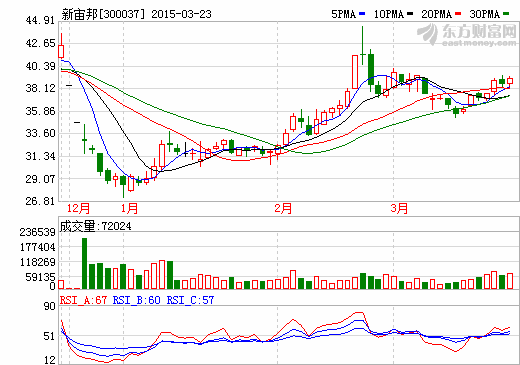This screenshot has height=365, width=520.
Task: Click the RSI_C:57 indicator label
Action: (x=190, y=300)
